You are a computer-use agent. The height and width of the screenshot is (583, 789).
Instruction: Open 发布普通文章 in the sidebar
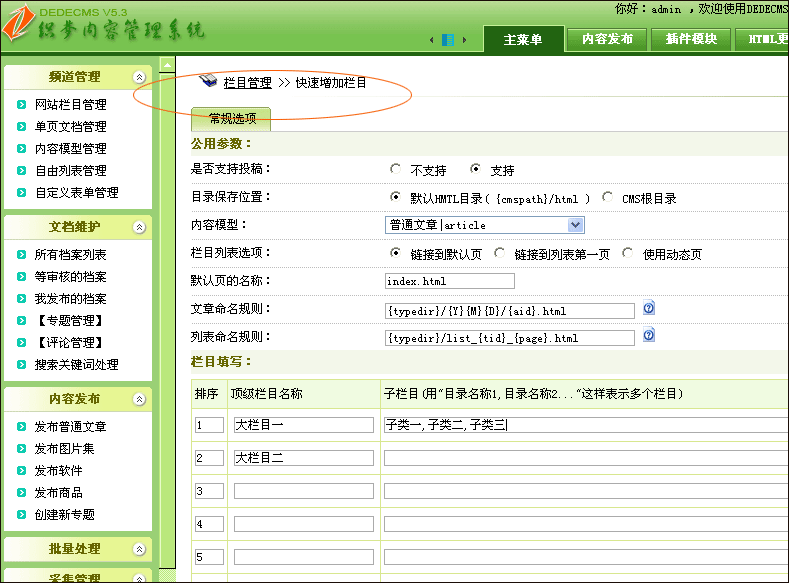pyautogui.click(x=70, y=427)
